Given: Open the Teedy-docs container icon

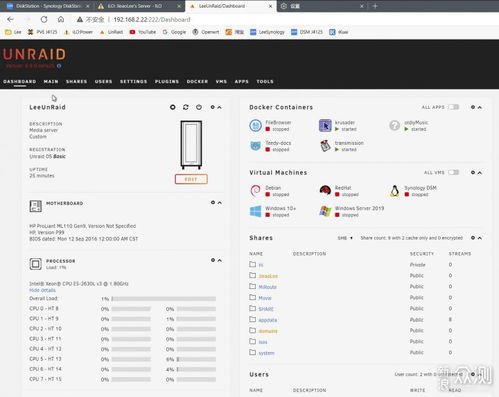Looking at the screenshot, I should pyautogui.click(x=256, y=146).
